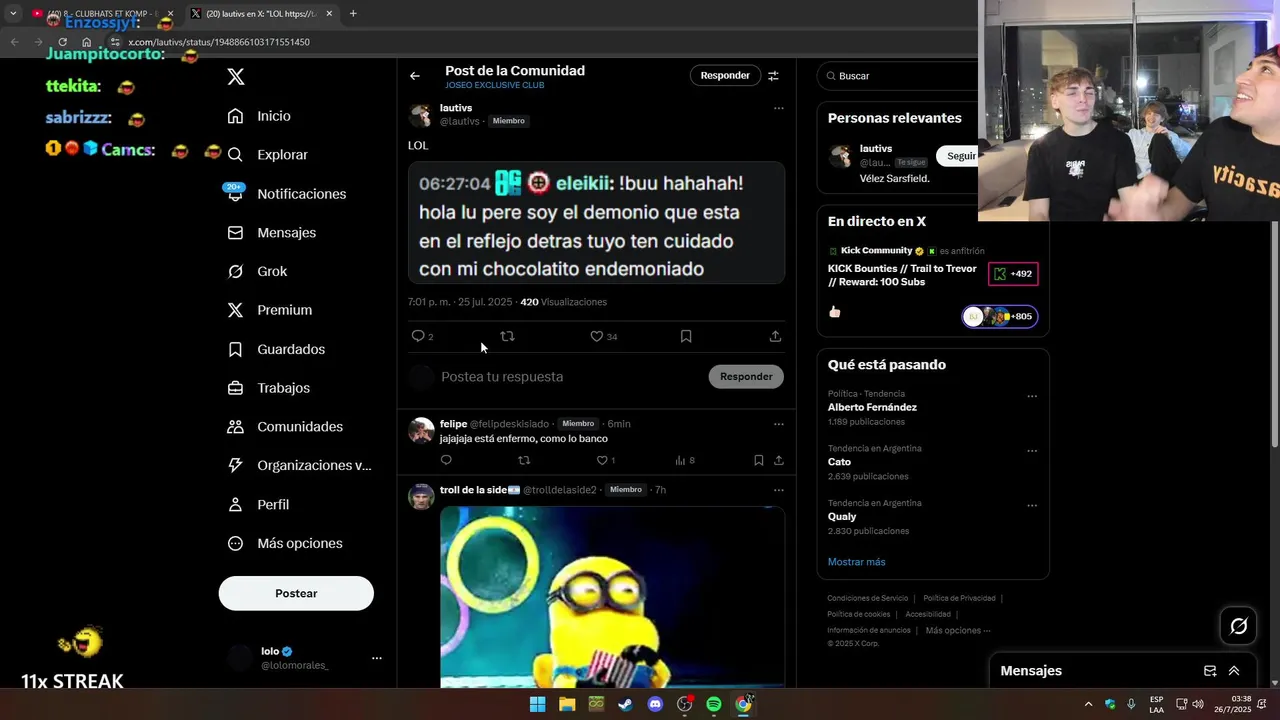Show hidden system tray icons
1280x720 pixels.
[1088, 704]
